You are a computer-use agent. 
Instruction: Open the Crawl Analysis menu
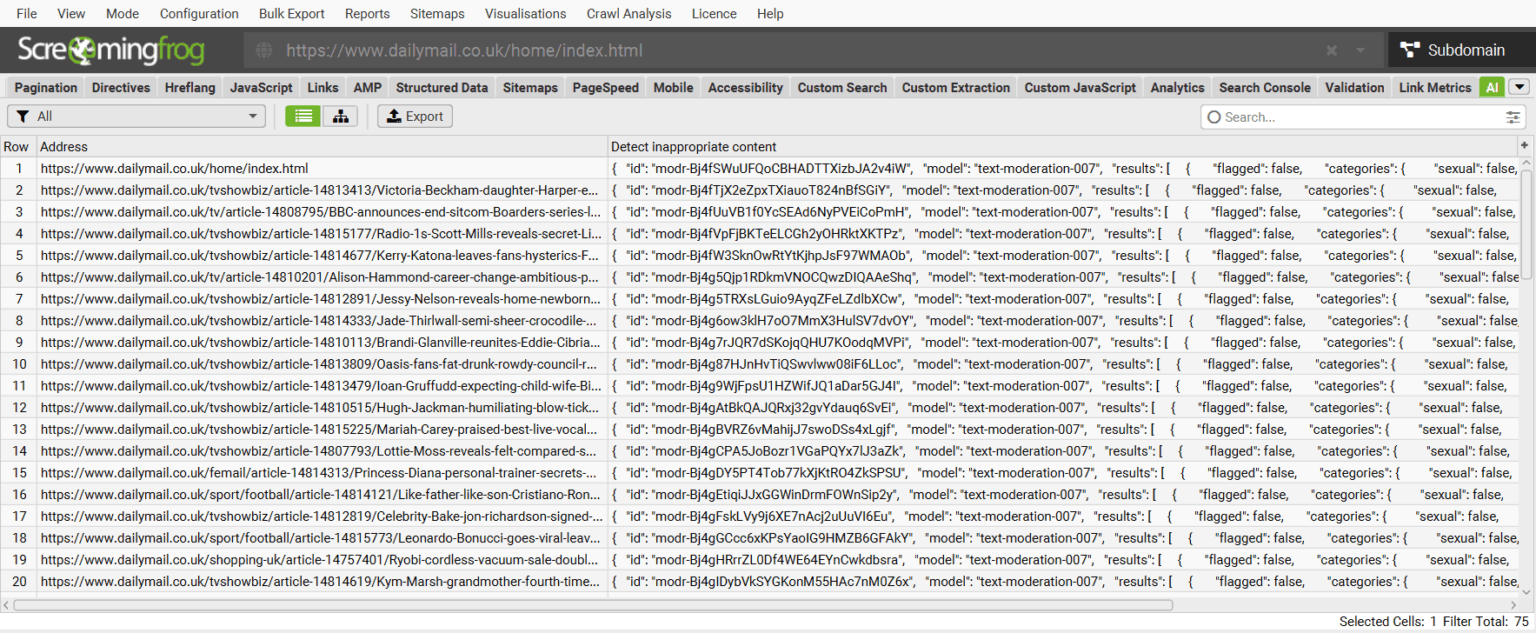[x=627, y=14]
